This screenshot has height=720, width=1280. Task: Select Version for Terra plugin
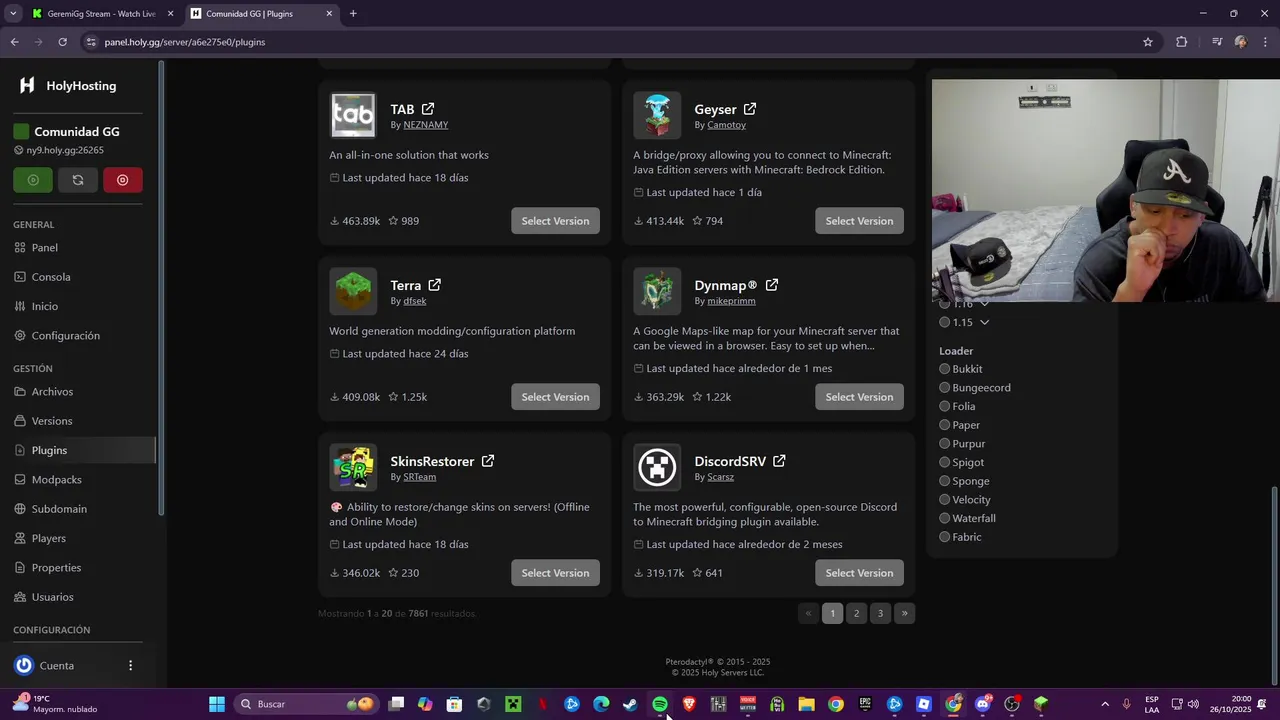pyautogui.click(x=555, y=397)
